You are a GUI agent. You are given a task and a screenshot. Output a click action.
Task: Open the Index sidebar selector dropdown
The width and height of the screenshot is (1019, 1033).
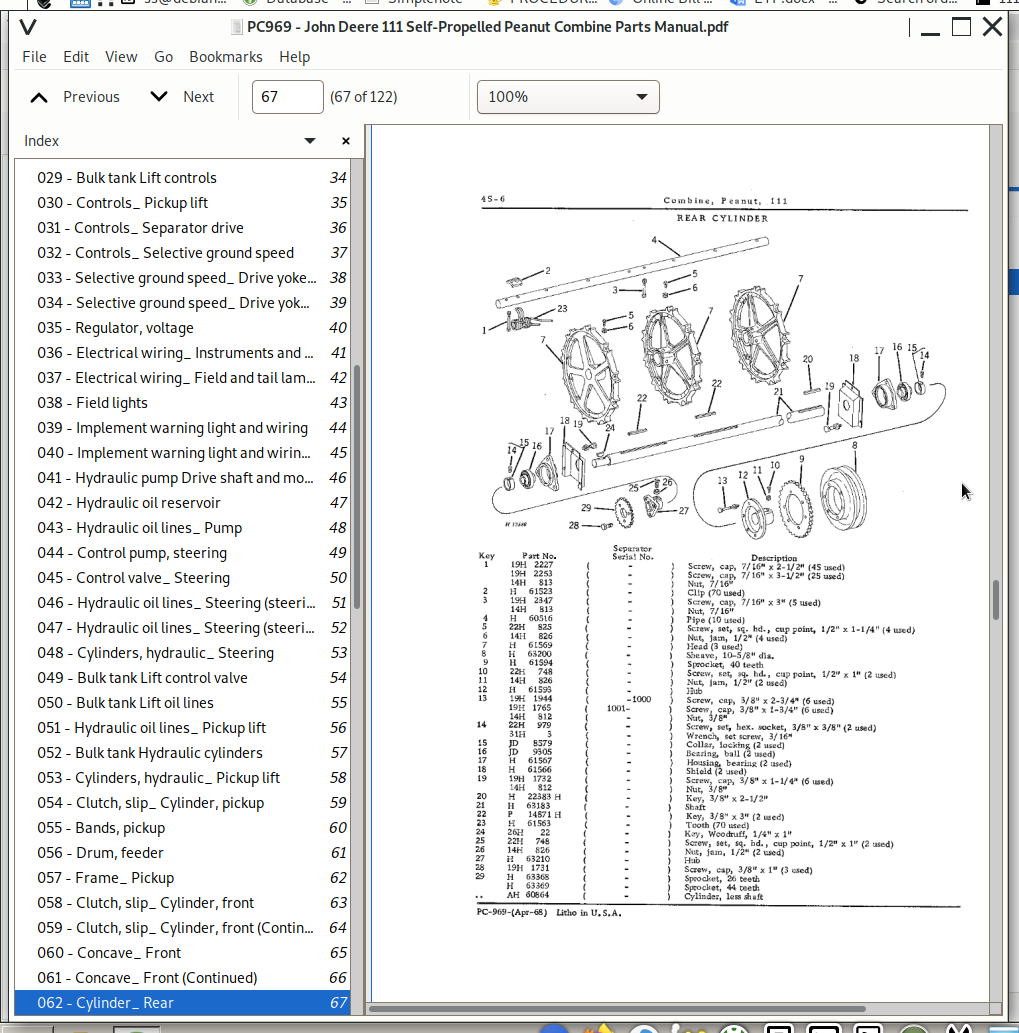click(309, 141)
